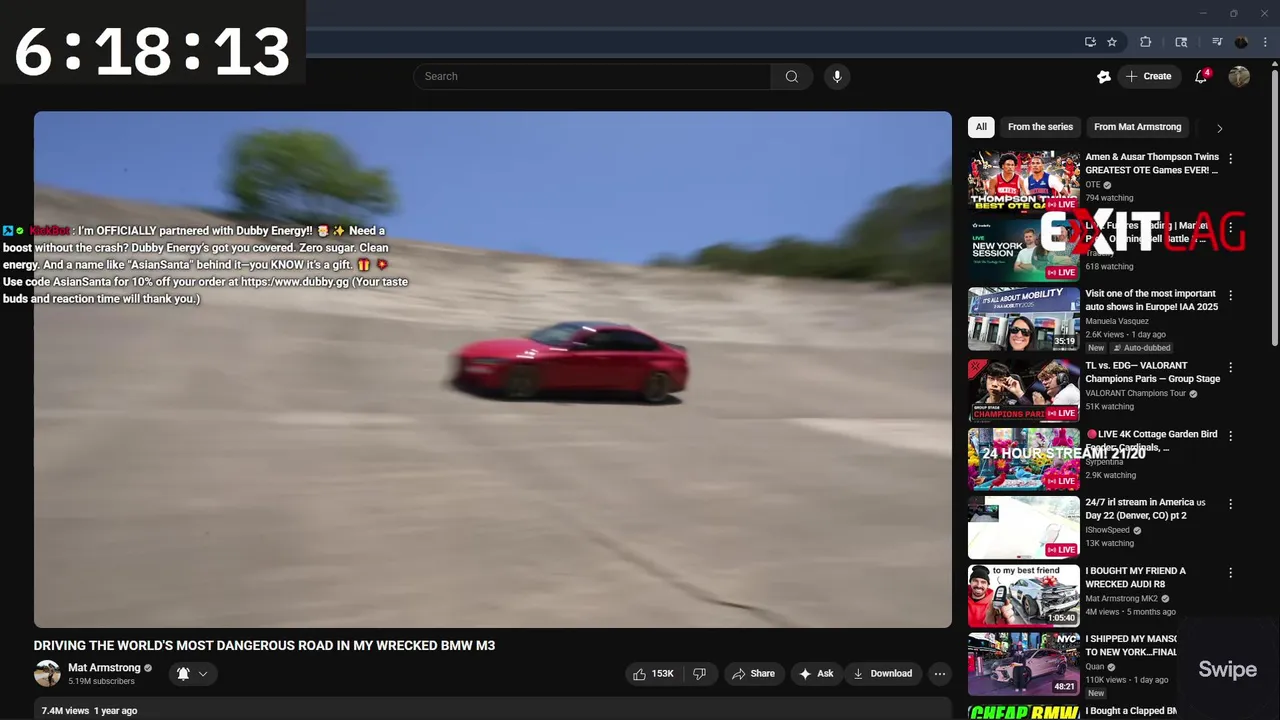Click the browser media controls icon
This screenshot has height=720, width=1280.
1217,42
